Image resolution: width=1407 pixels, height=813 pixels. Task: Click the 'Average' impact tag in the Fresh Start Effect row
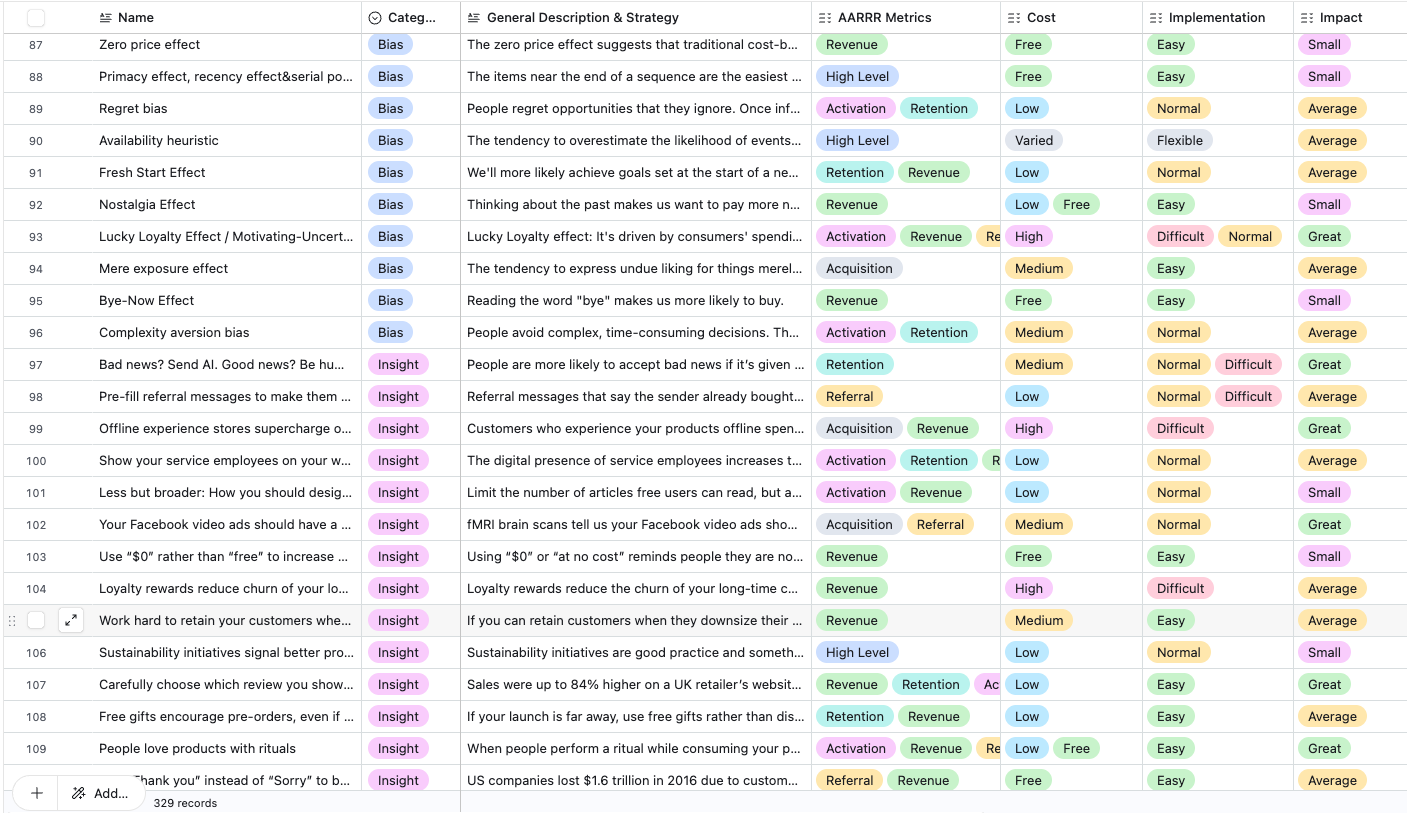tap(1332, 172)
